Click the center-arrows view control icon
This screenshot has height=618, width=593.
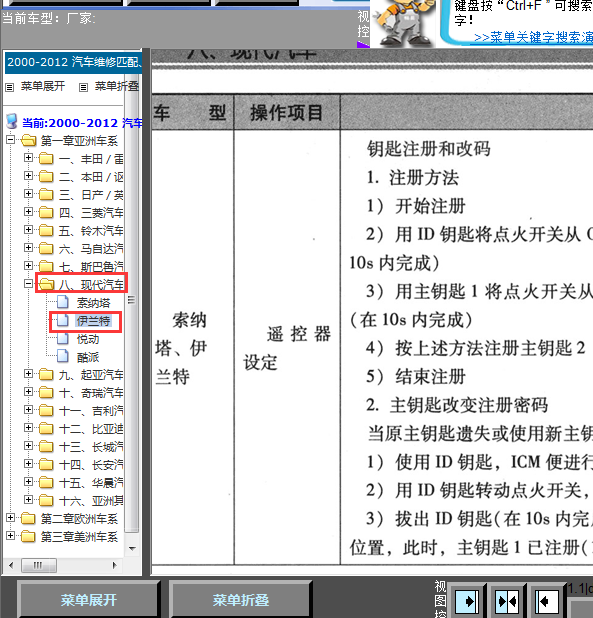(x=507, y=601)
